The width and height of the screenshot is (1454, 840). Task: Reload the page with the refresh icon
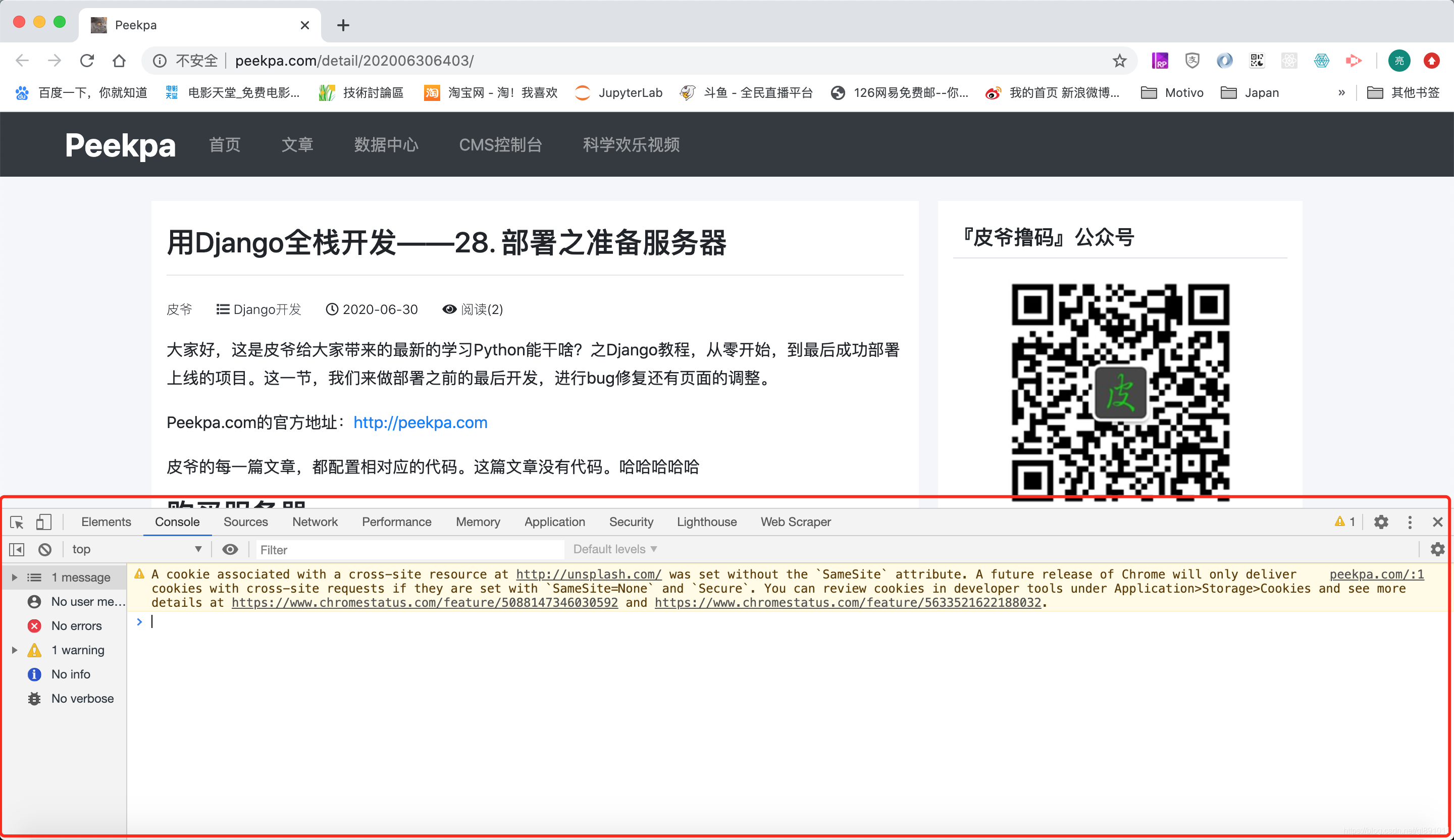tap(87, 61)
